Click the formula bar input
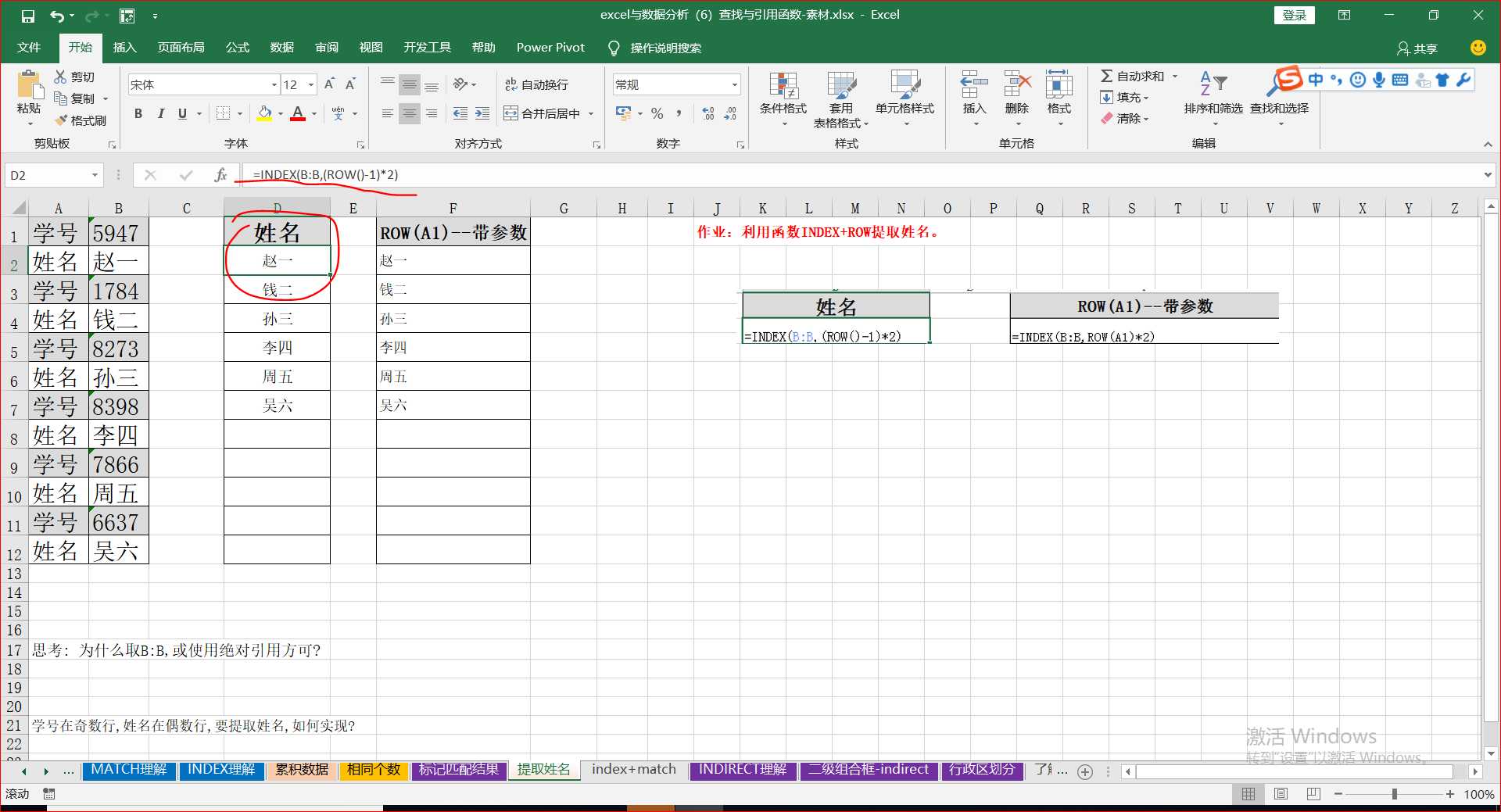 [x=860, y=175]
